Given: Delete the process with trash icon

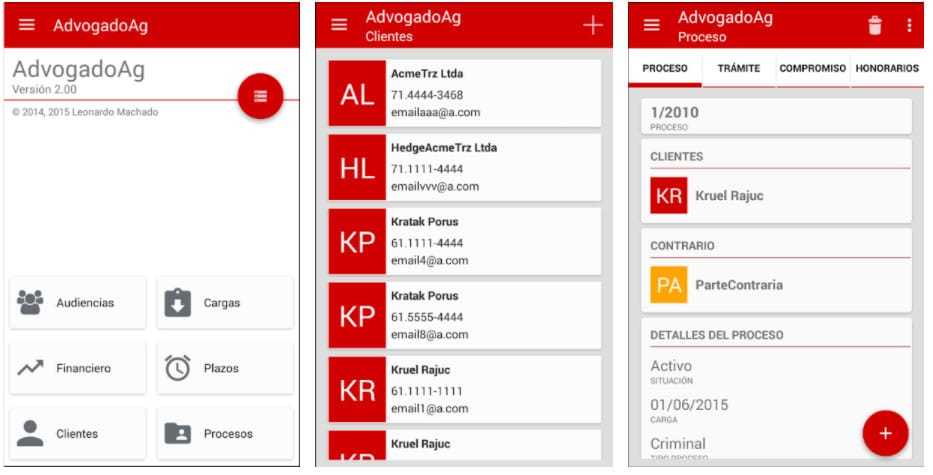Looking at the screenshot, I should [875, 26].
